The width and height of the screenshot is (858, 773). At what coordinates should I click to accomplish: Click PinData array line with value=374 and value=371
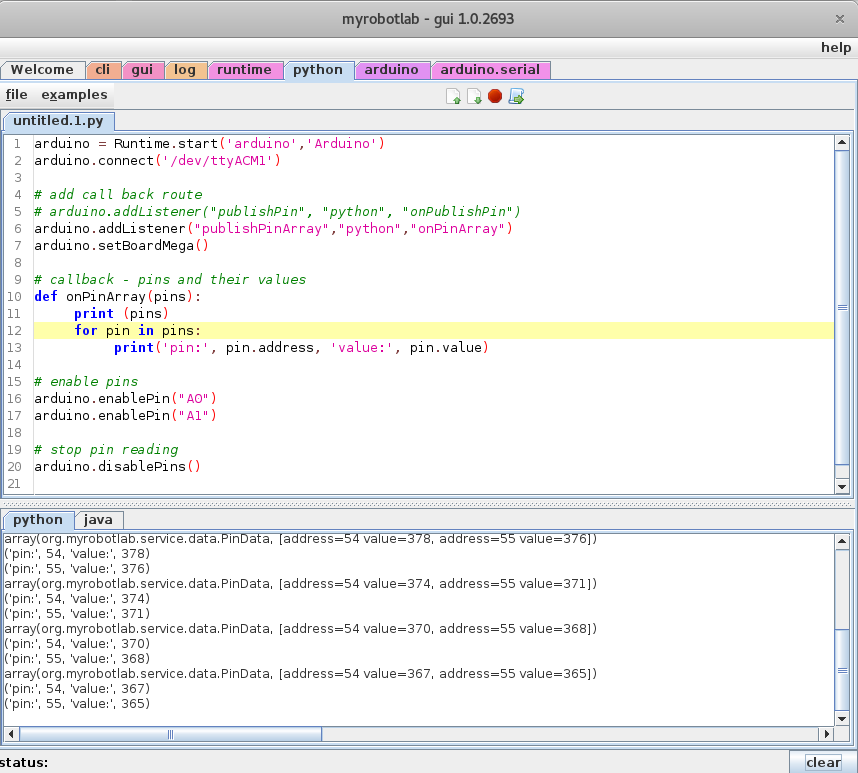[x=300, y=584]
